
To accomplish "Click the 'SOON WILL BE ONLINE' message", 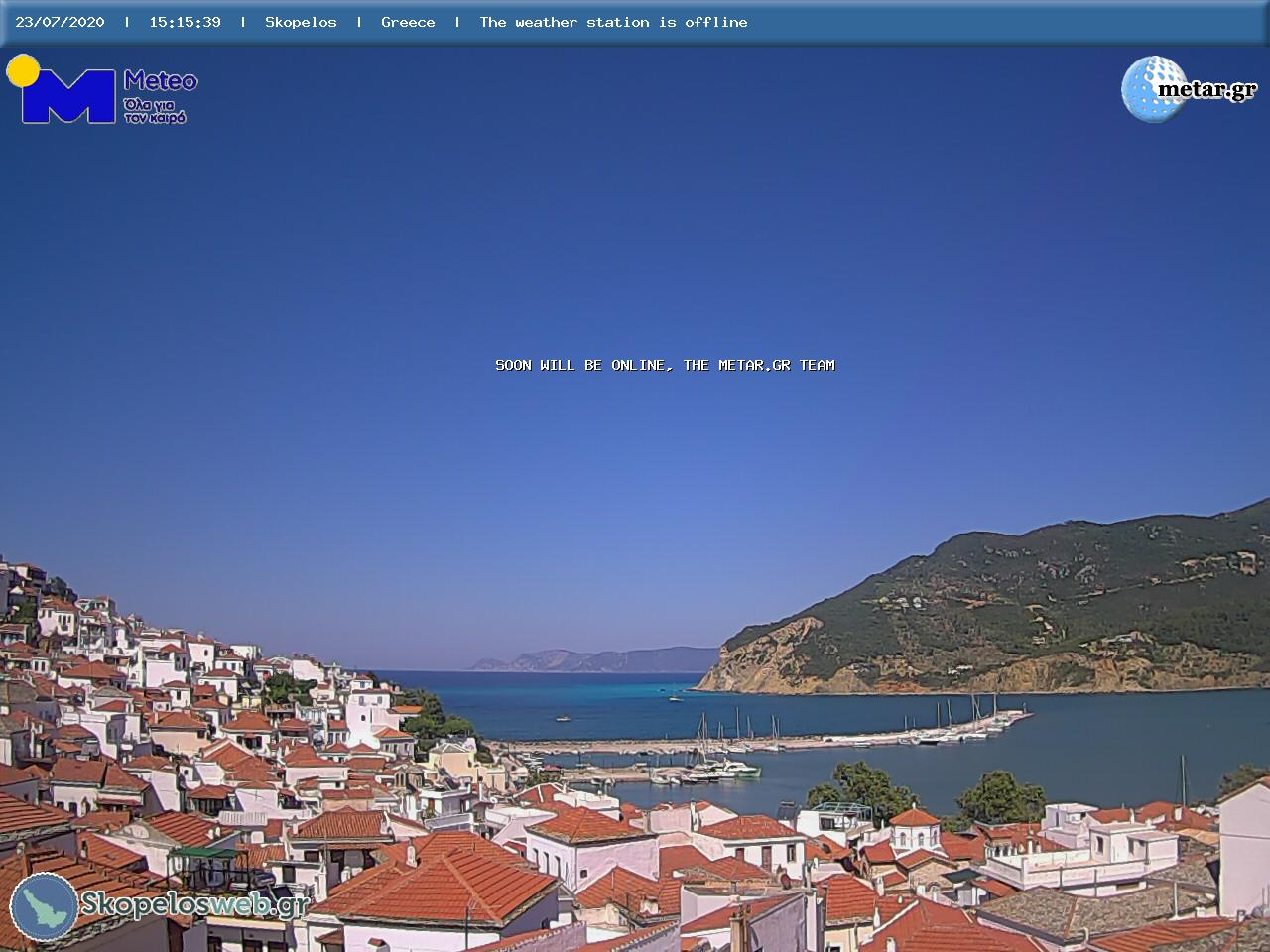I will click(665, 365).
